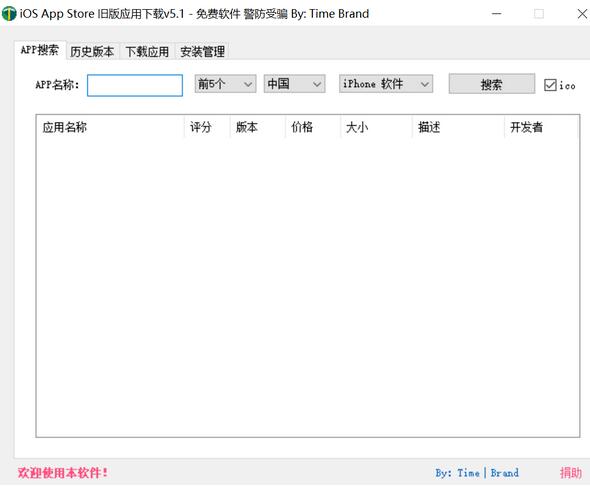Expand the 中国 country dropdown

point(294,84)
